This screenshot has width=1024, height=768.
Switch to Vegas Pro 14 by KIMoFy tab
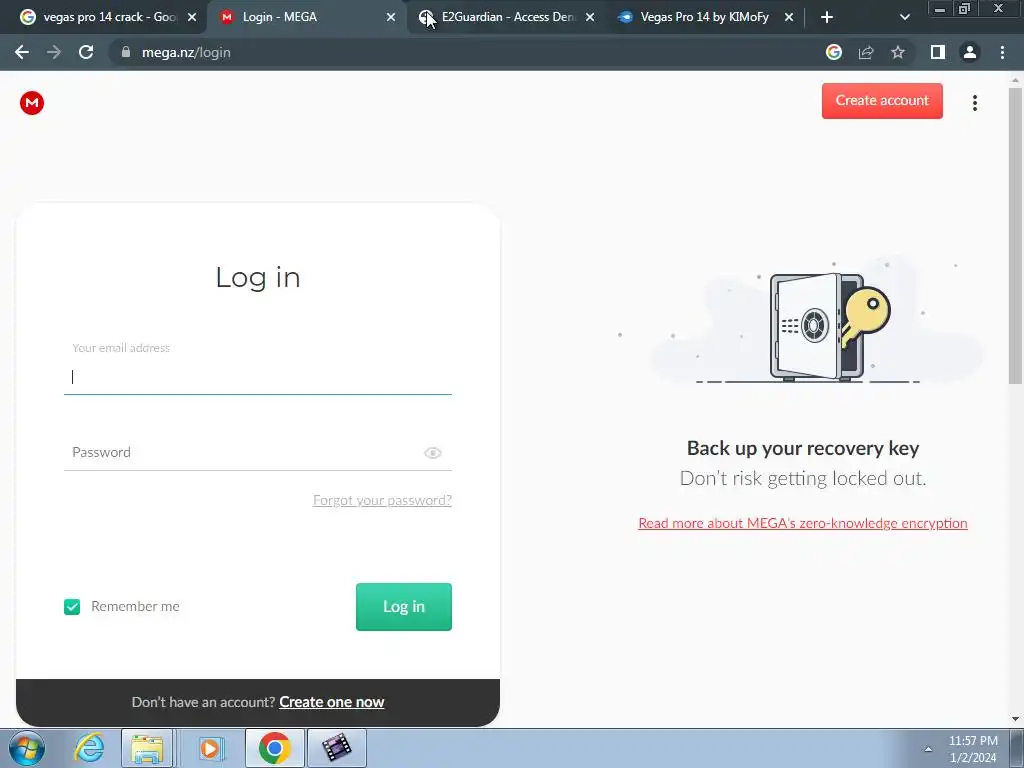705,17
